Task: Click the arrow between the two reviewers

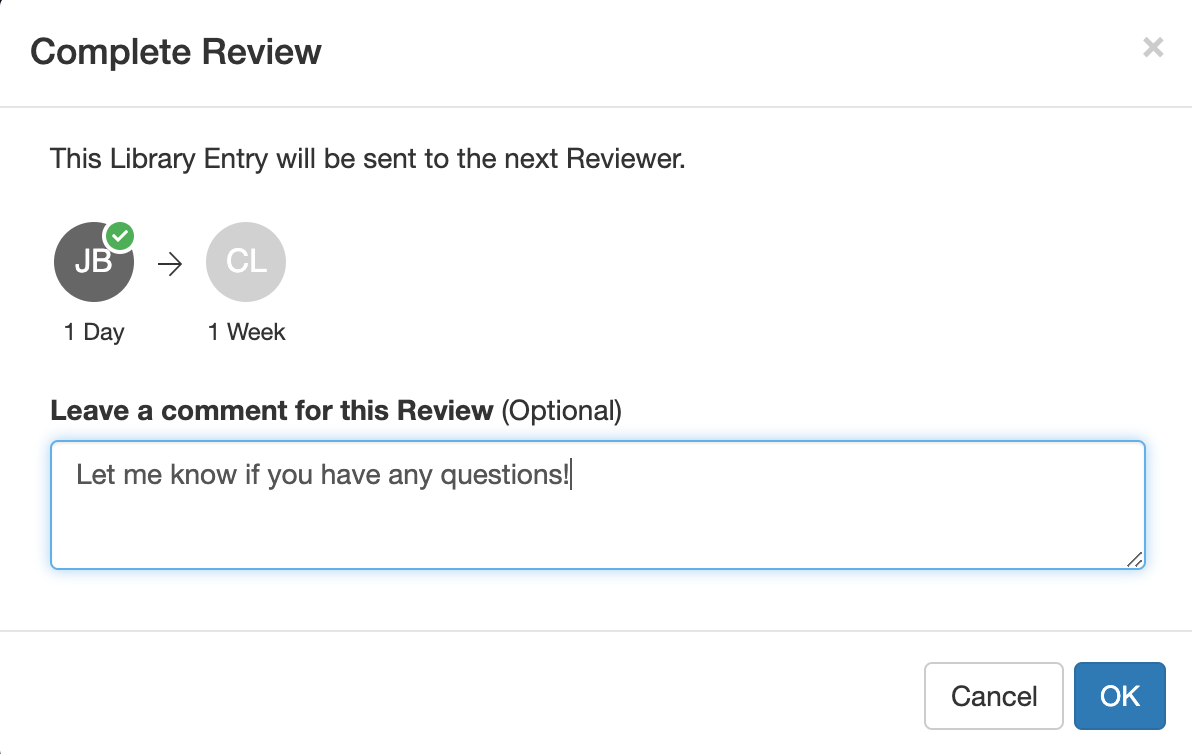Action: (171, 263)
